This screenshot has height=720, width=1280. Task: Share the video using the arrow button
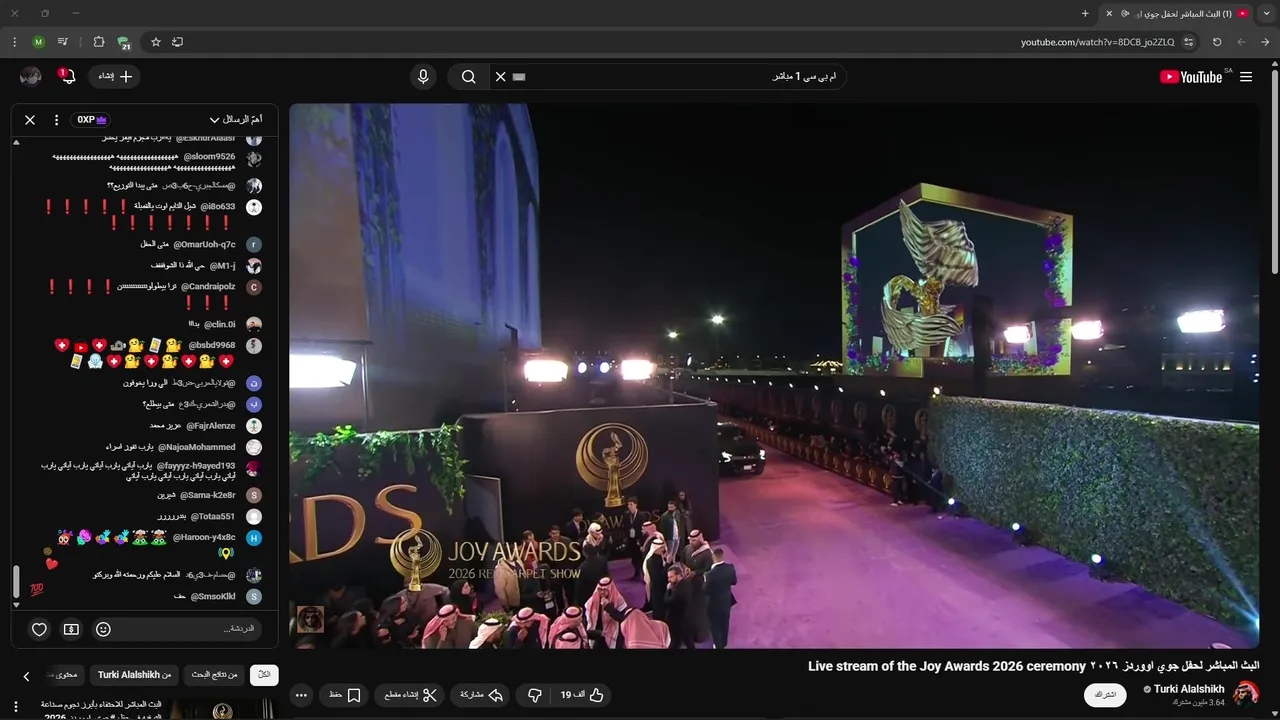click(482, 695)
